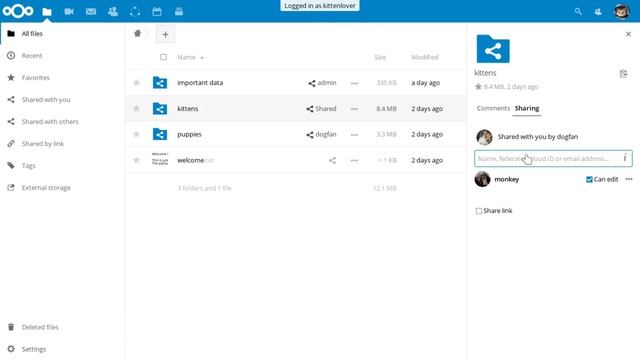The image size is (640, 360).
Task: Sort file list by Modified column
Action: pyautogui.click(x=425, y=57)
